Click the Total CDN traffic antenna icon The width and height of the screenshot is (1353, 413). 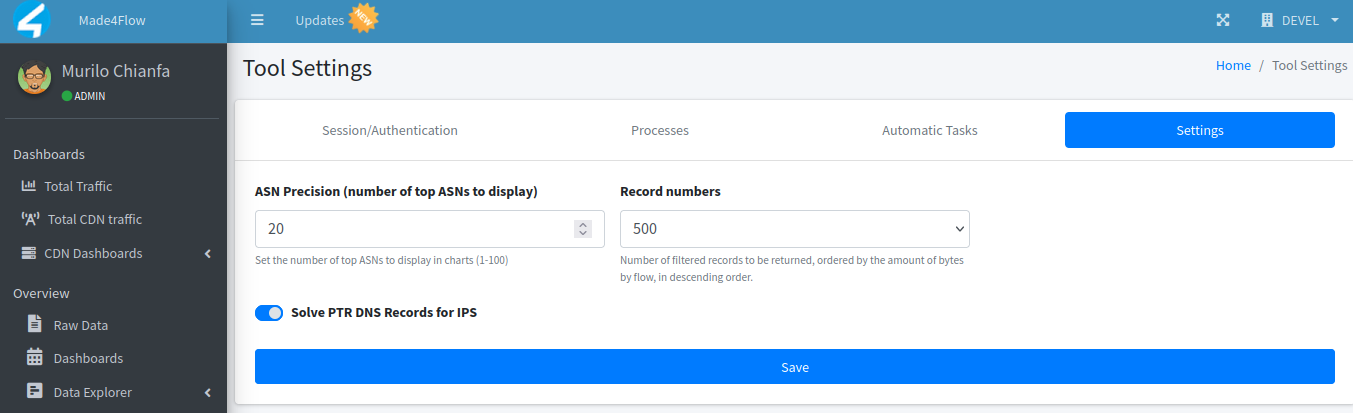[30, 219]
